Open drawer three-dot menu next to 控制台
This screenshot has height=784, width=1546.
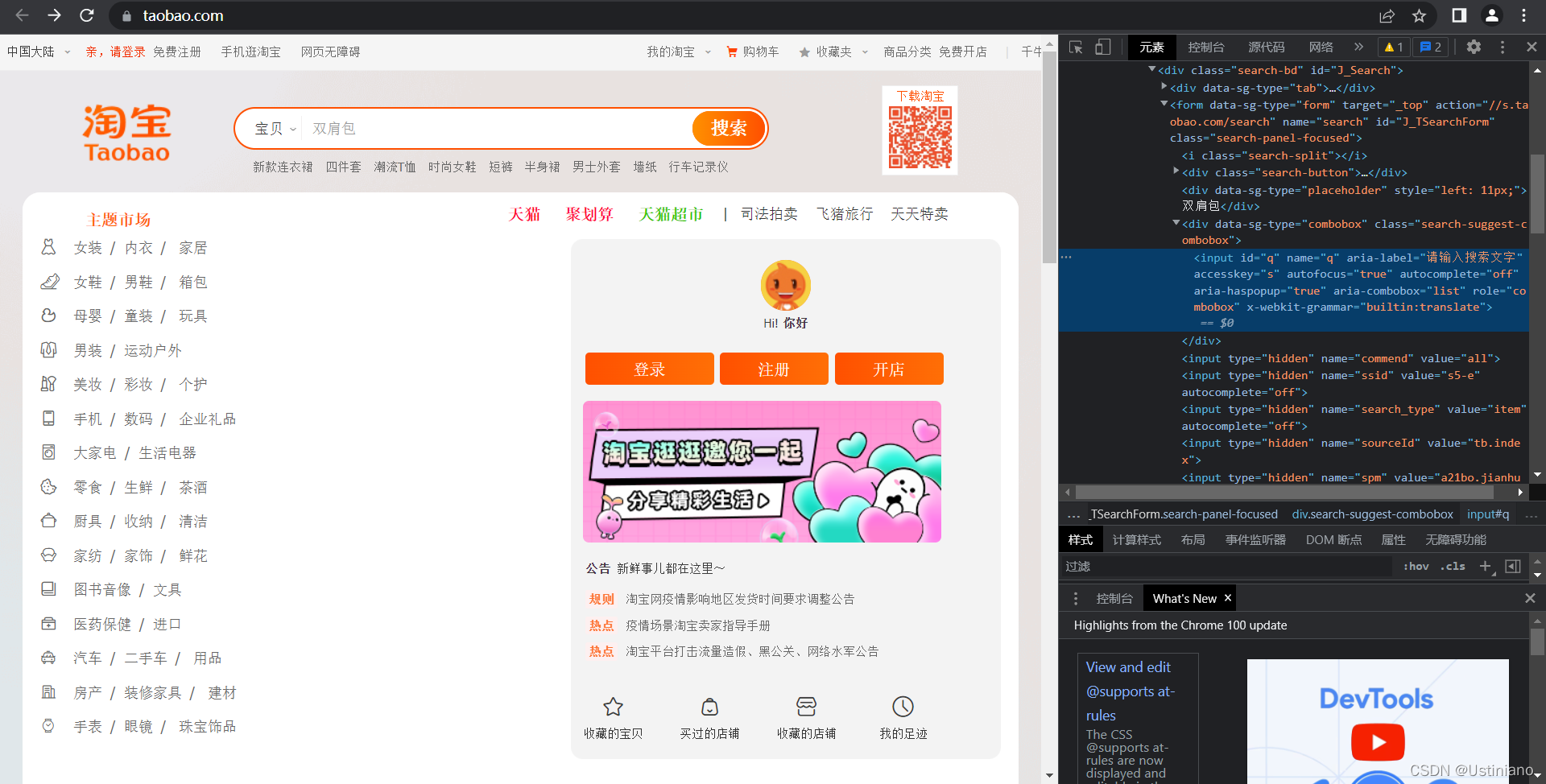pyautogui.click(x=1076, y=598)
